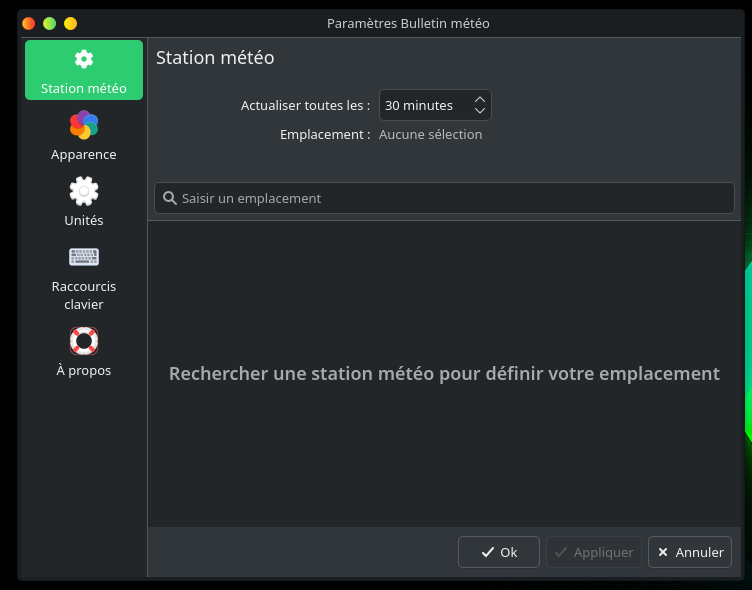
Task: Decrease update interval with the down arrow
Action: click(480, 111)
